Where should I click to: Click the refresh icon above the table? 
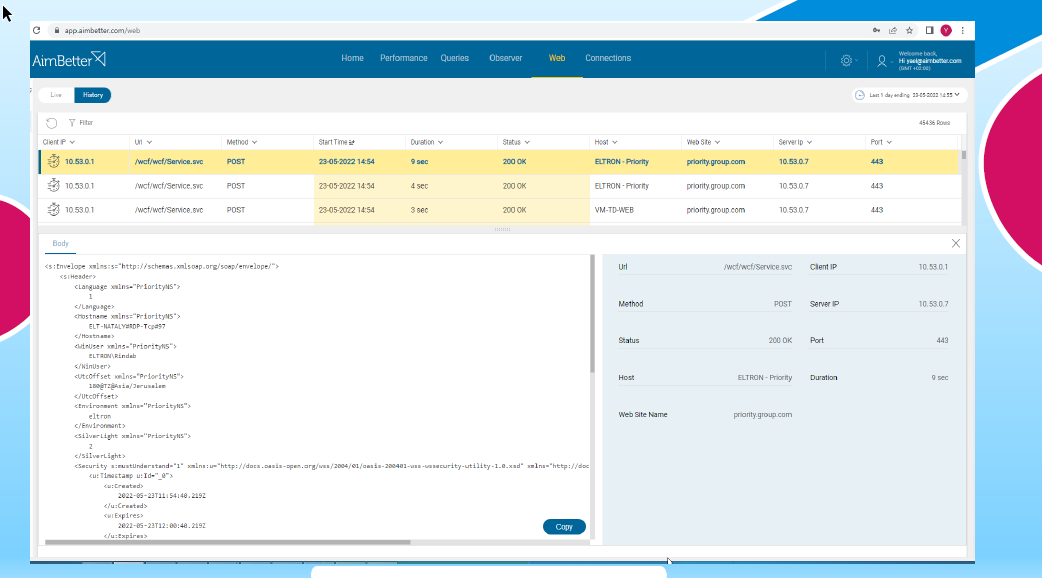(x=52, y=123)
